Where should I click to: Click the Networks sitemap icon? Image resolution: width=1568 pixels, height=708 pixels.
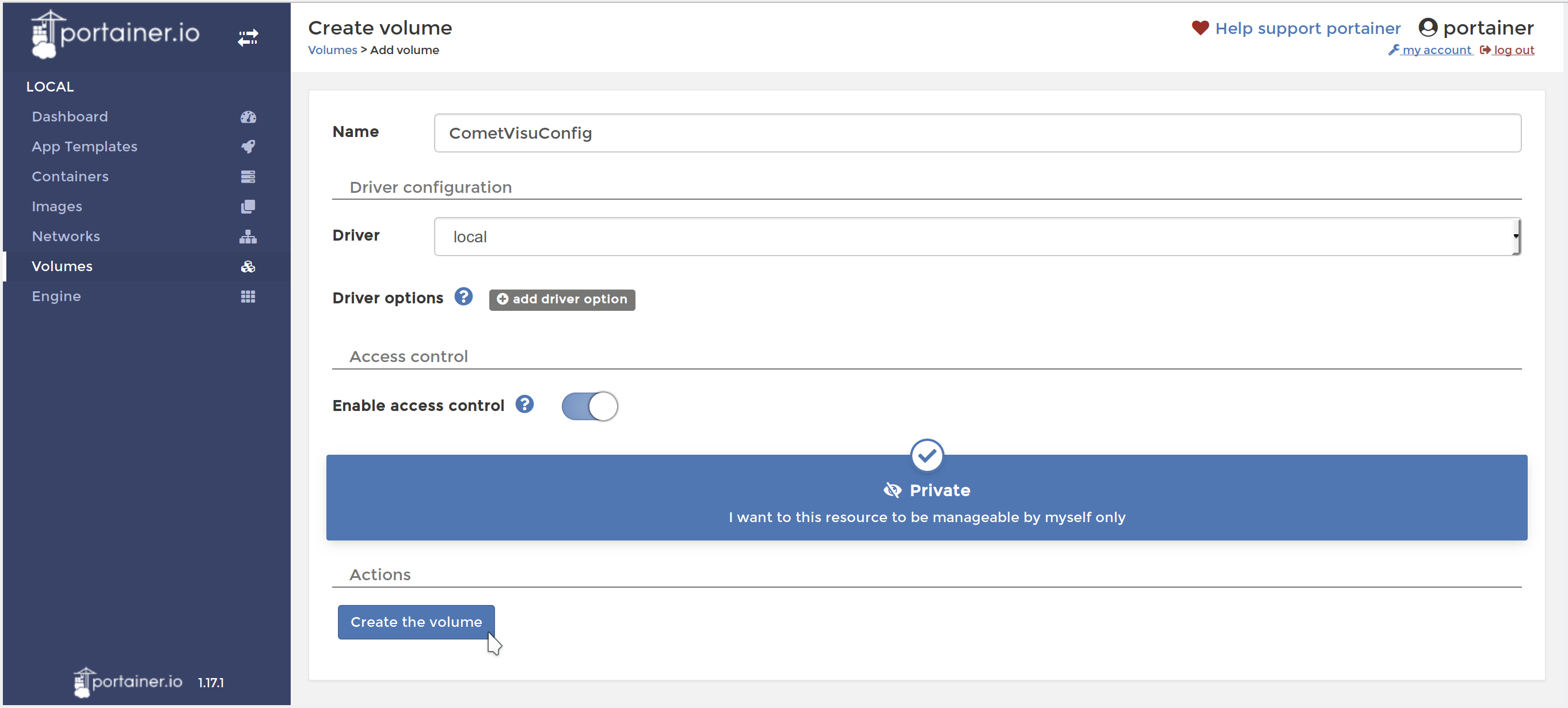click(x=248, y=237)
